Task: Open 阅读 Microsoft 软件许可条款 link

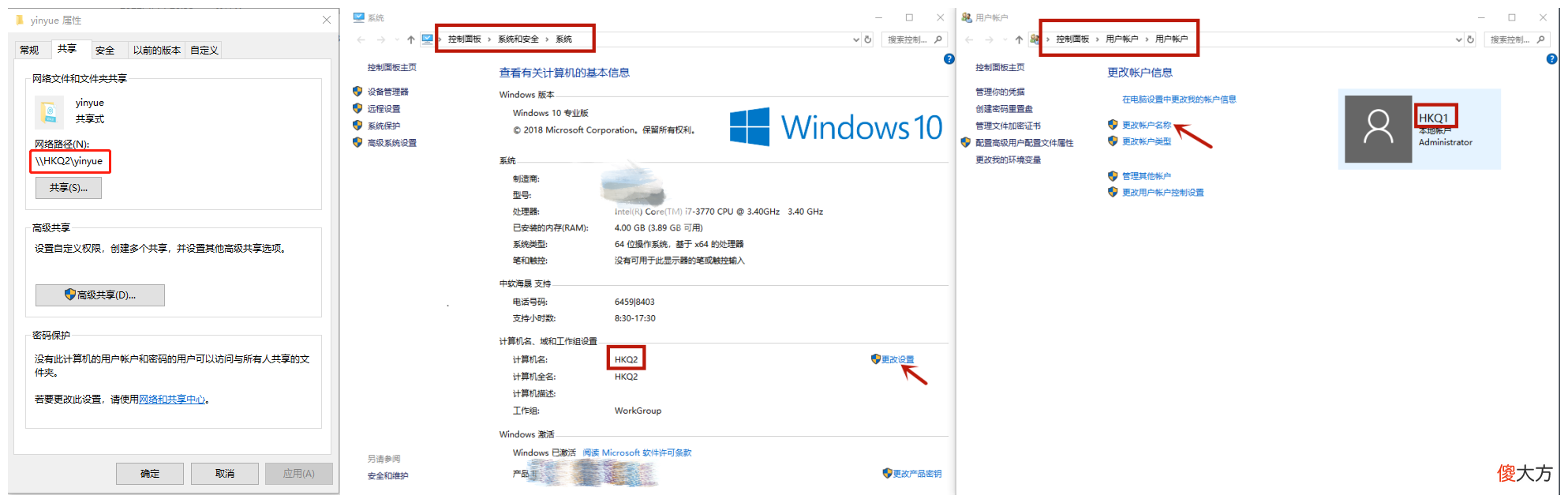Action: (x=638, y=453)
